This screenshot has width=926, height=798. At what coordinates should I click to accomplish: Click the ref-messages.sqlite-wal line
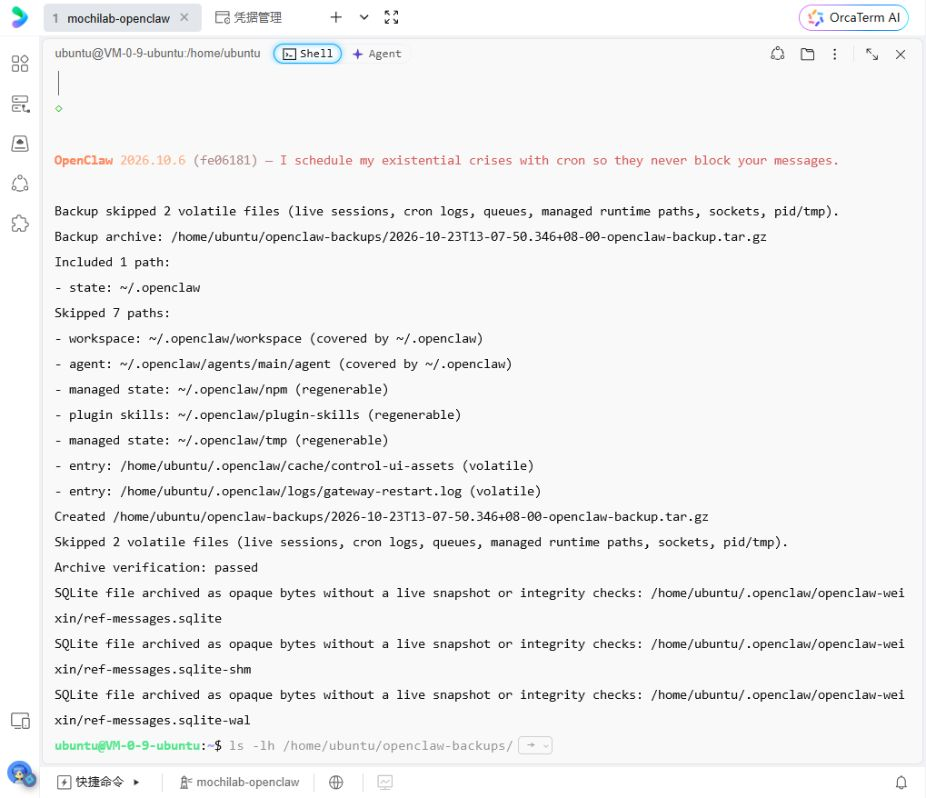click(479, 708)
